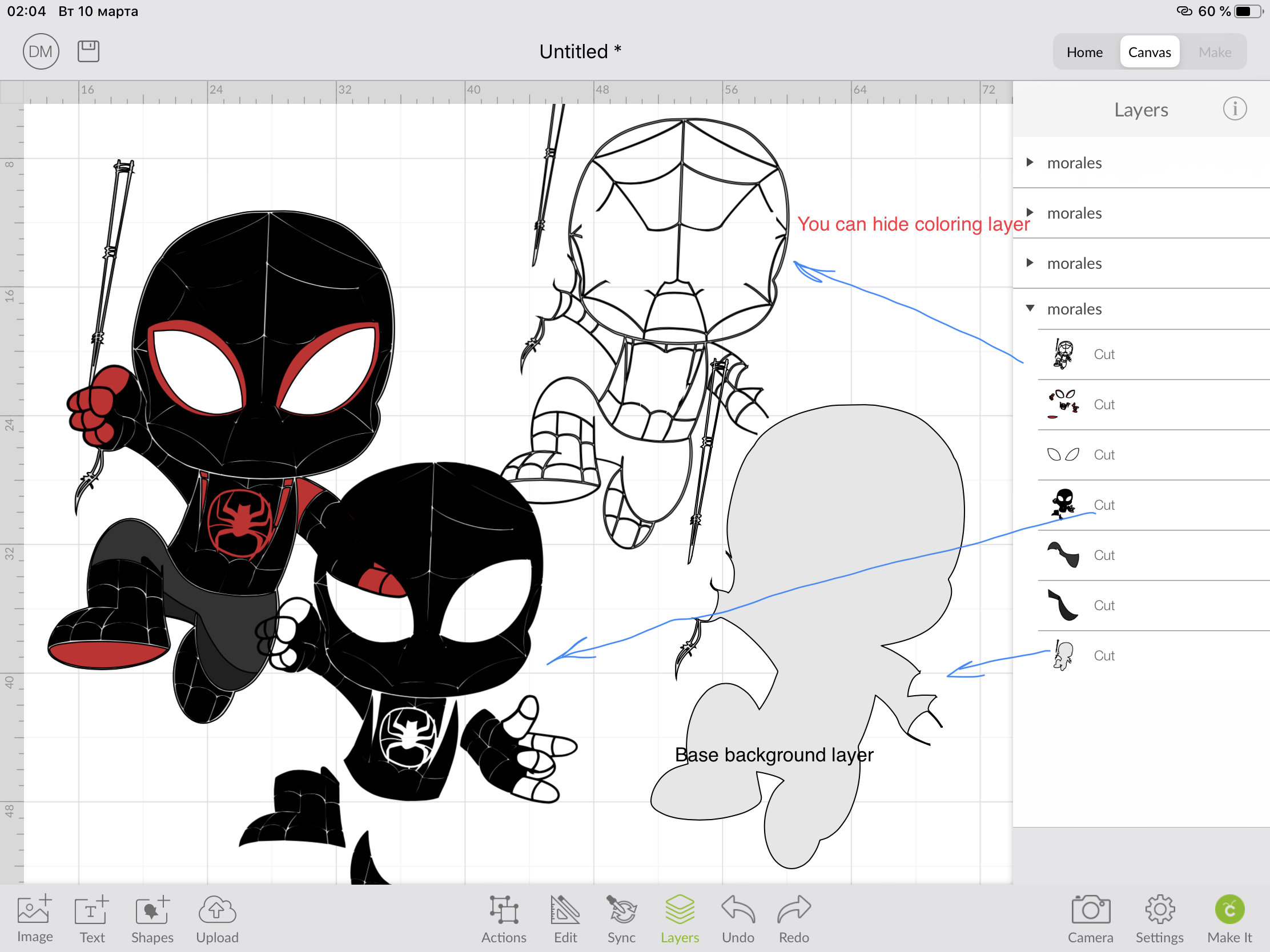Tap the project title Untitled
Screen dimensions: 1270x952
click(580, 51)
